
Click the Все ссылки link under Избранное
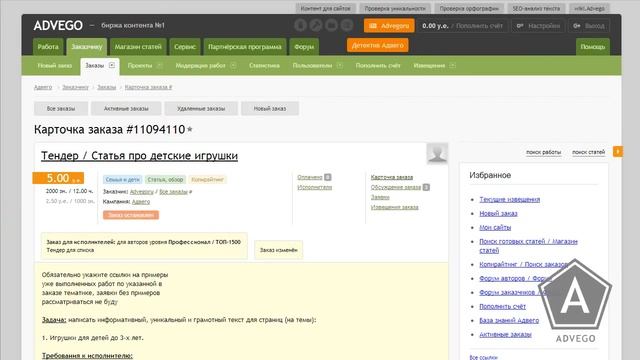click(x=483, y=357)
